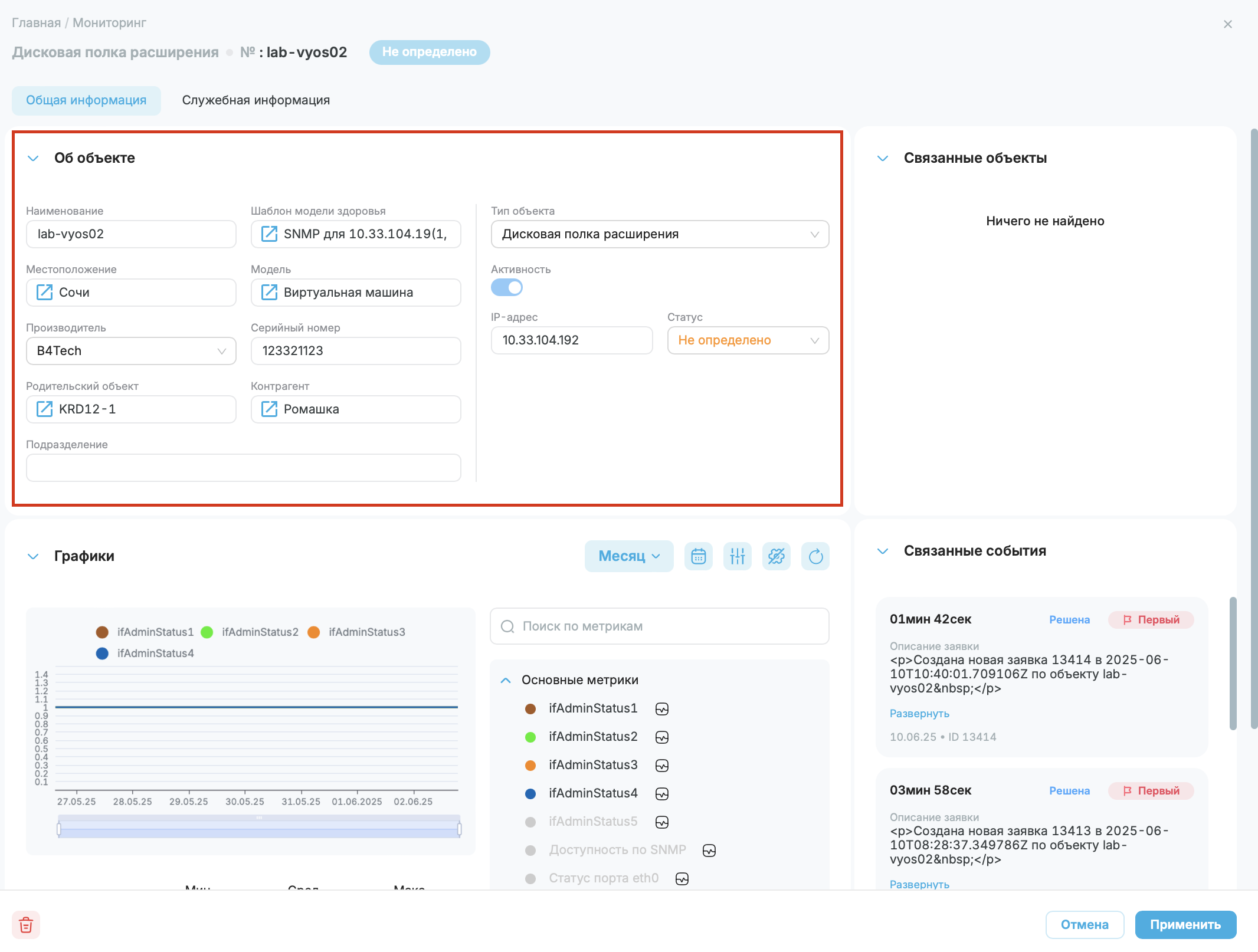Expand the event description for ID 13414

click(x=919, y=714)
